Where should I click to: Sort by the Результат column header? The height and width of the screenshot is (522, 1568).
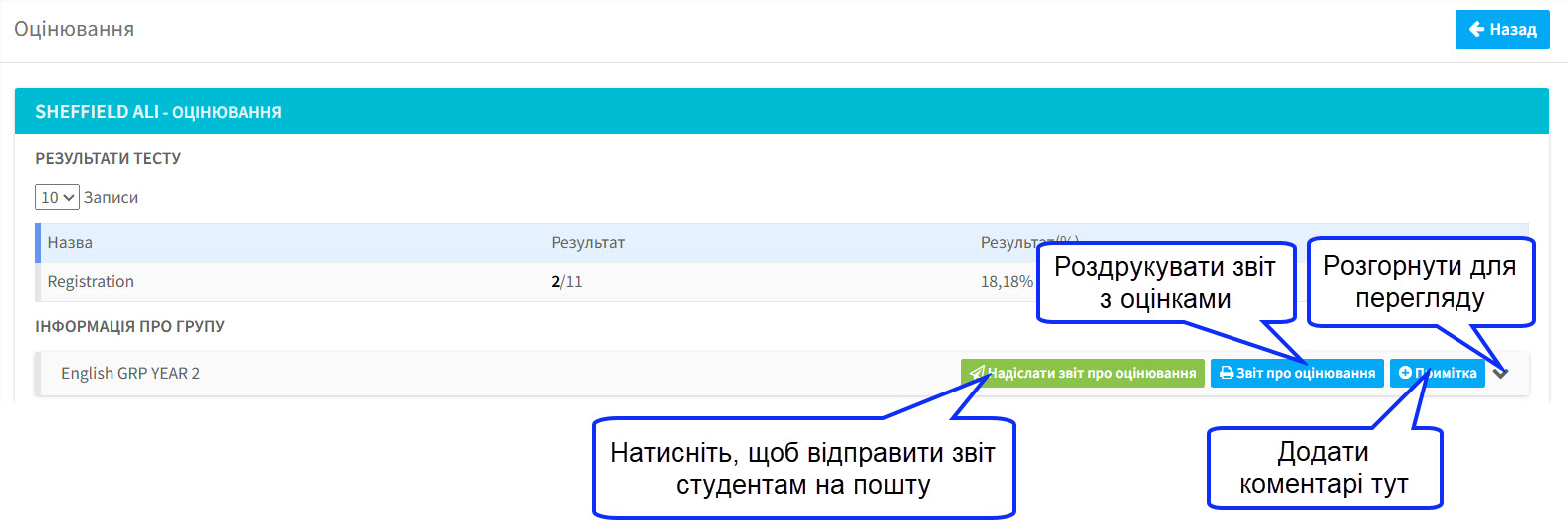pyautogui.click(x=587, y=243)
